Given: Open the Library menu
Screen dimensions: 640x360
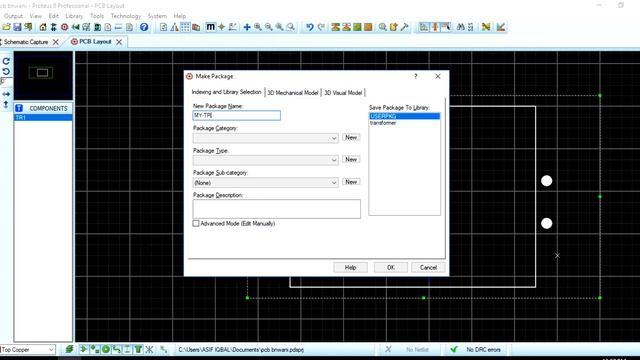Looking at the screenshot, I should click(x=74, y=16).
